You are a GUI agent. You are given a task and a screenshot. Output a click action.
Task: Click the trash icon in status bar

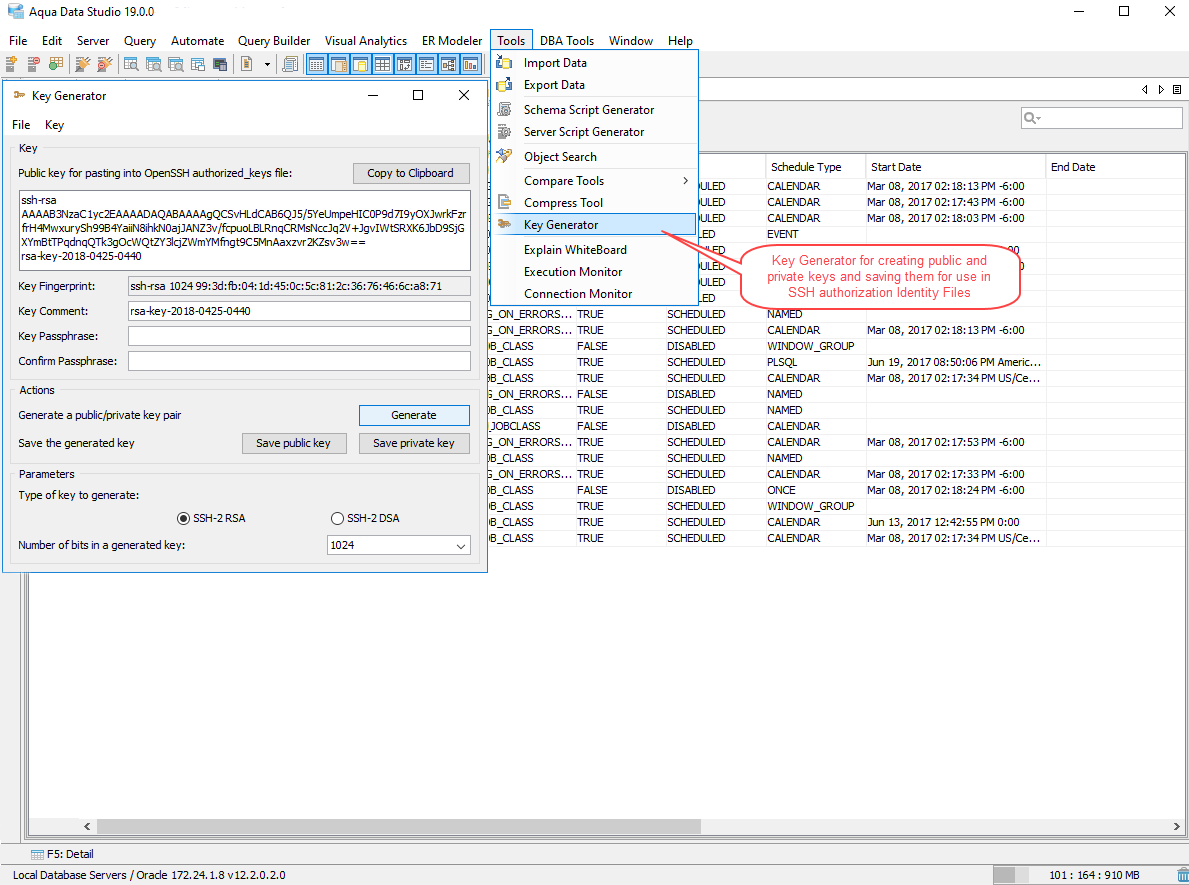pyautogui.click(x=1182, y=875)
